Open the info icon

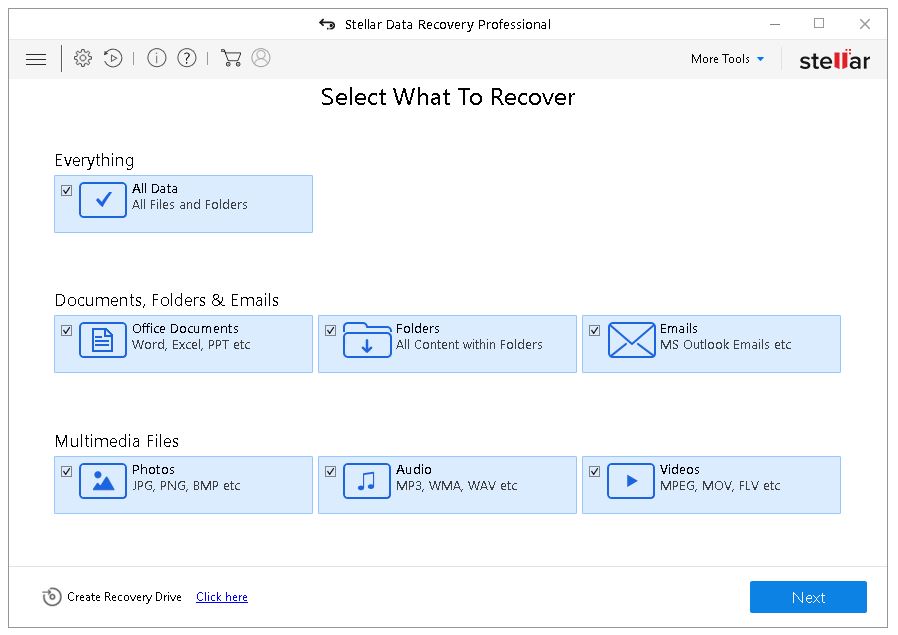[156, 58]
